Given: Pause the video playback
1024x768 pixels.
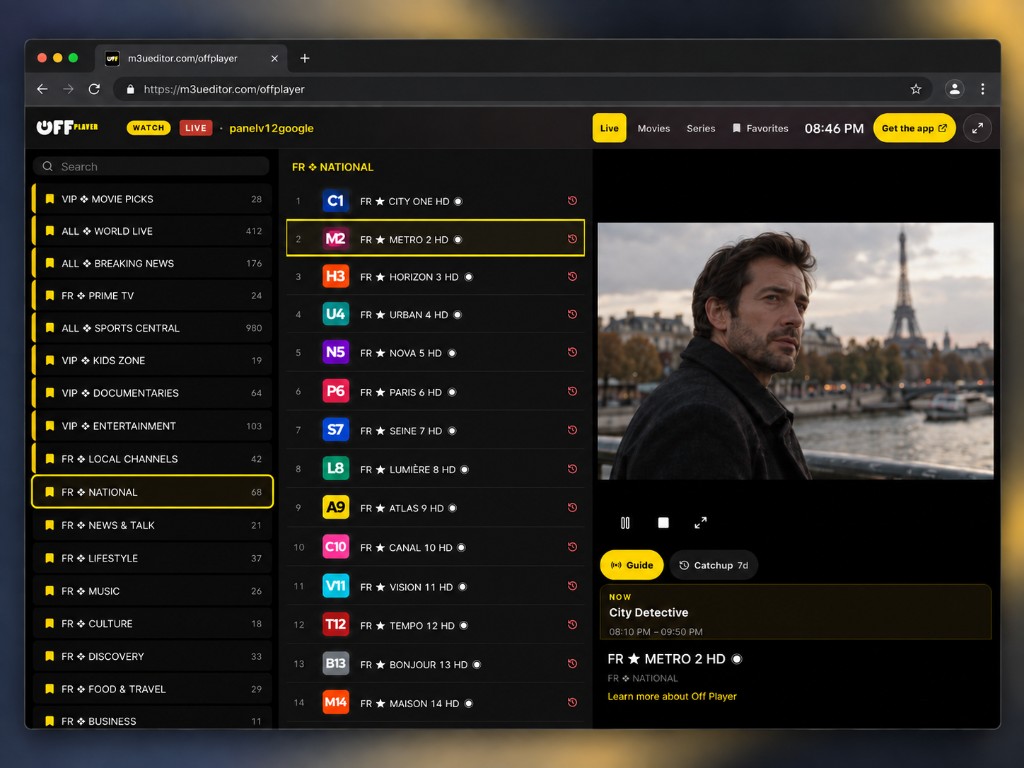Looking at the screenshot, I should click(x=625, y=522).
